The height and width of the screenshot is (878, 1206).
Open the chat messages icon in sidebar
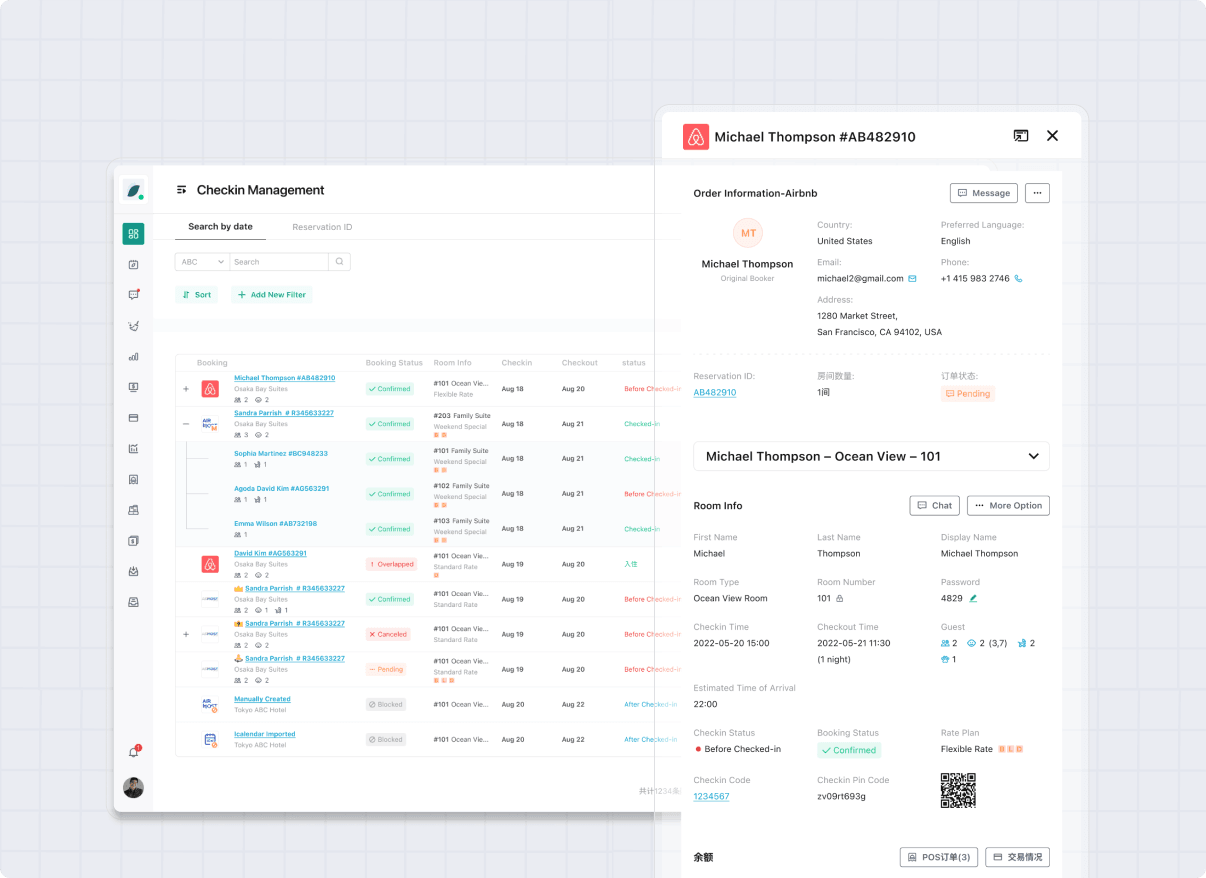point(133,295)
